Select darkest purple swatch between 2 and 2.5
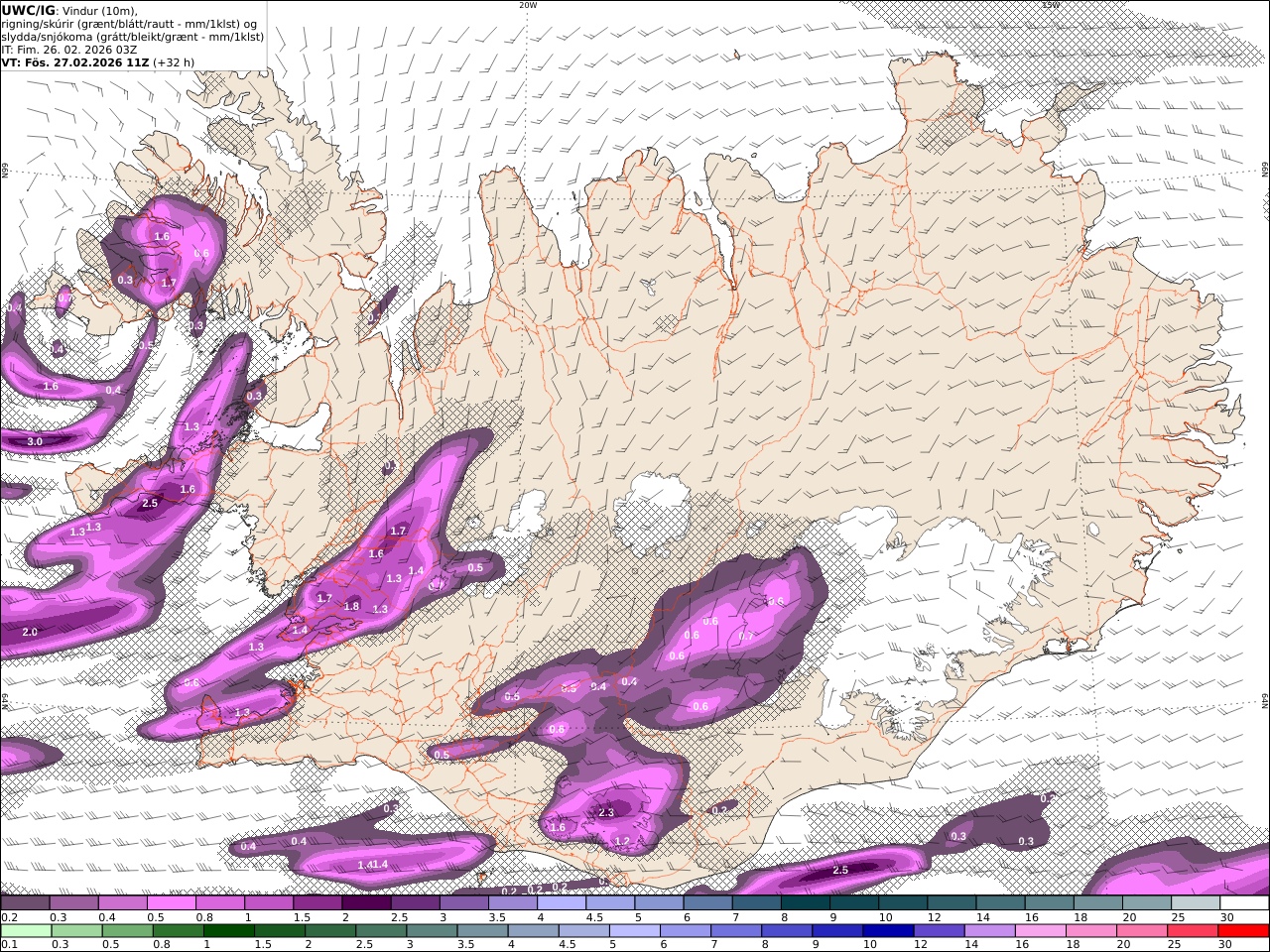The image size is (1270, 952). pos(366,902)
